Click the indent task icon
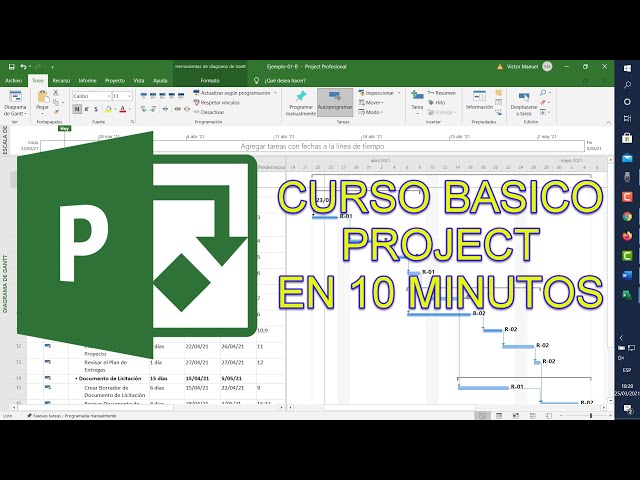640x480 pixels. click(x=153, y=109)
